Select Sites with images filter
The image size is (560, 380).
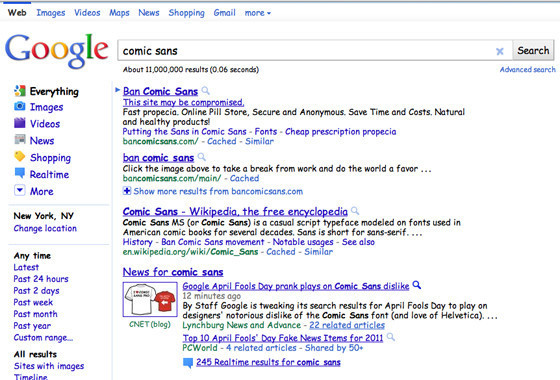(49, 366)
